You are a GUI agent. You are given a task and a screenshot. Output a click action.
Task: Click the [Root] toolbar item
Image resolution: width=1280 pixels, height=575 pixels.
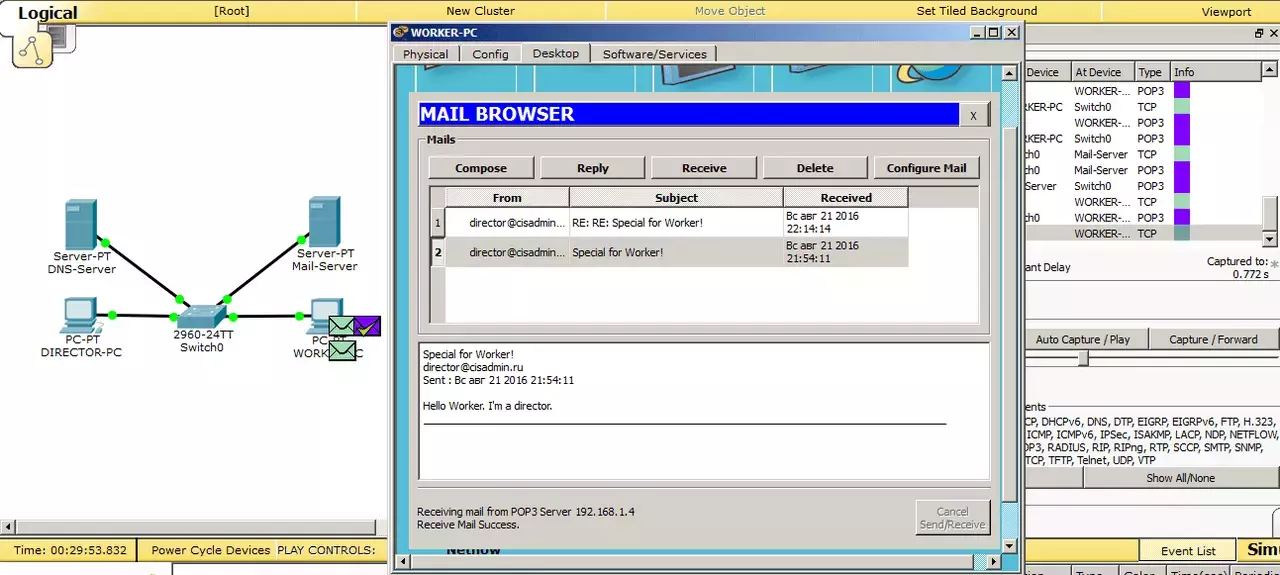coord(232,11)
